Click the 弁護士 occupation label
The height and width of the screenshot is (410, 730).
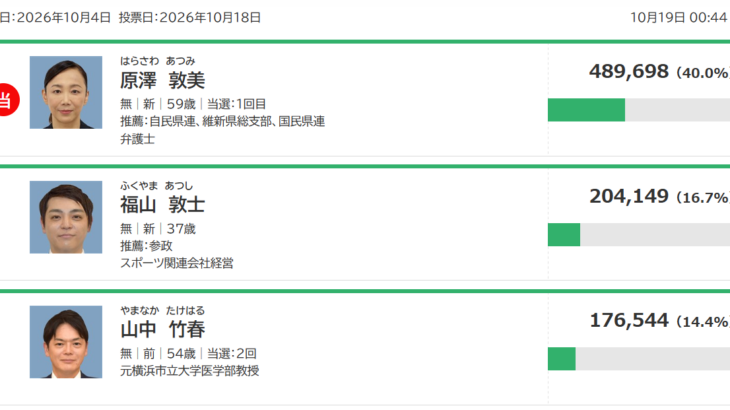coord(137,139)
